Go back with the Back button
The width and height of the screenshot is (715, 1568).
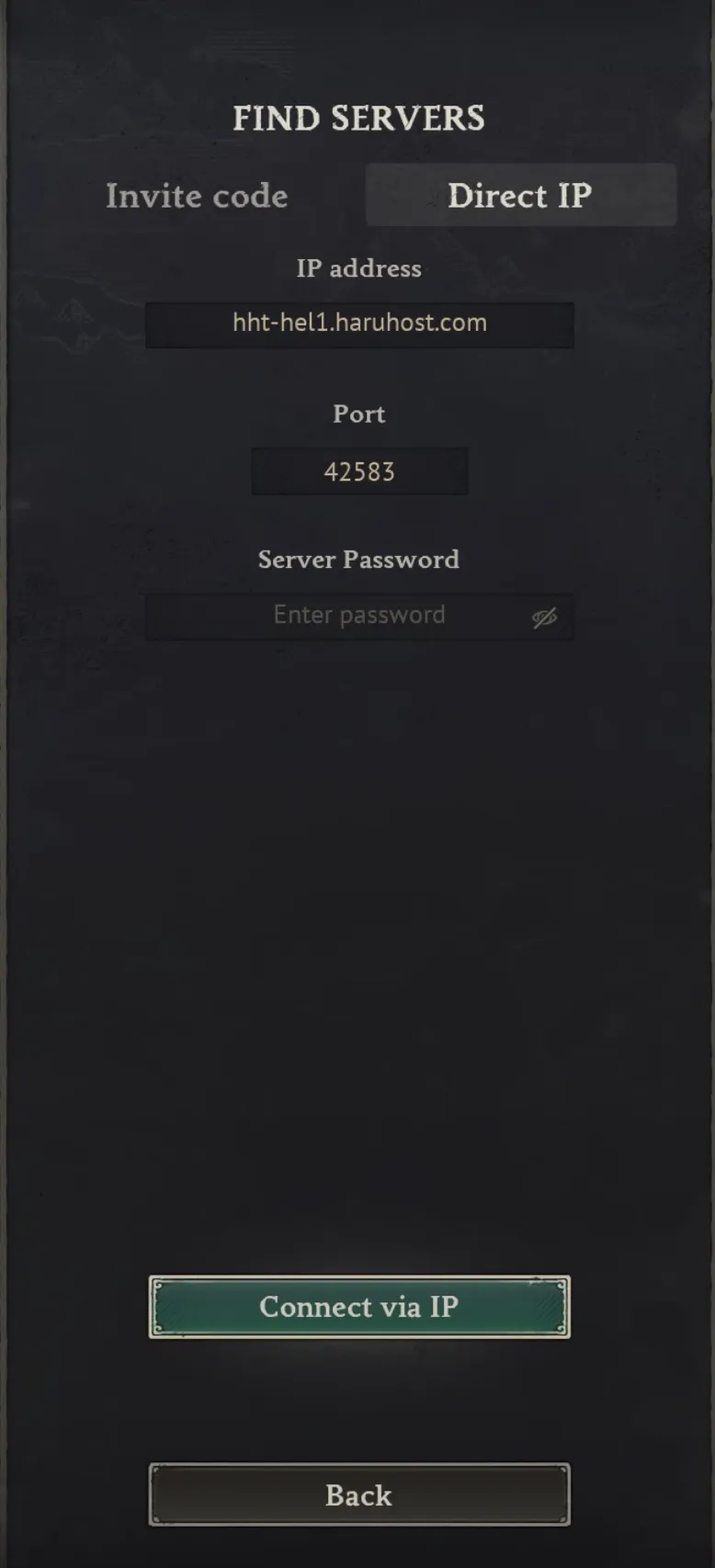[359, 1494]
